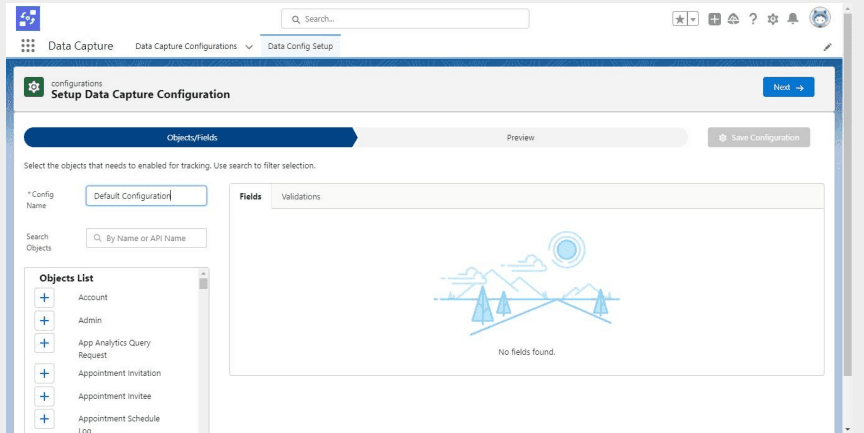The height and width of the screenshot is (433, 864).
Task: Click the Account object name
Action: coord(93,297)
